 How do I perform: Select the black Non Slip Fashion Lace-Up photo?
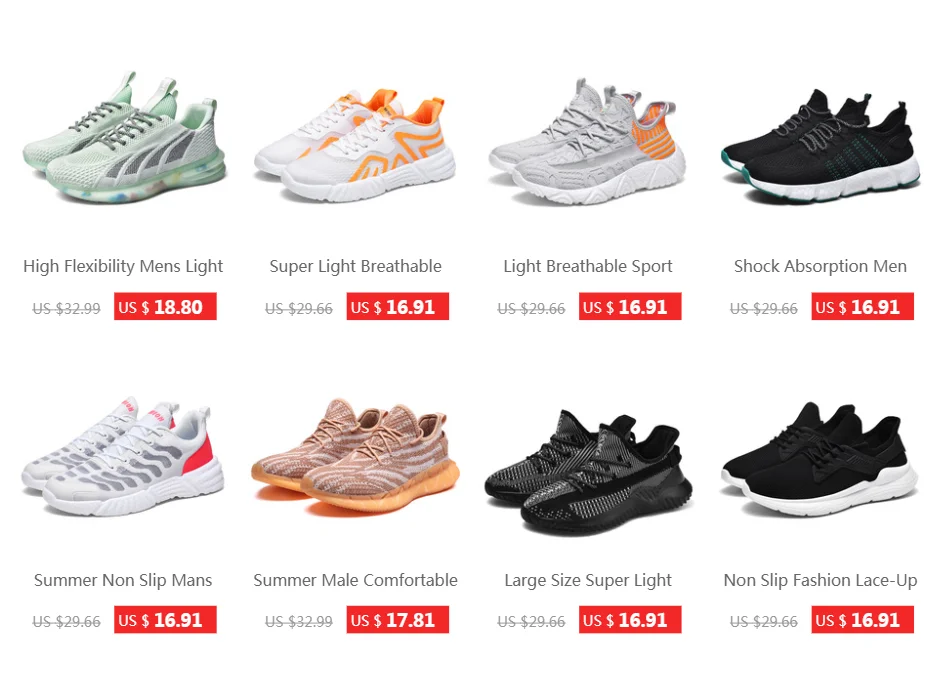[x=820, y=459]
